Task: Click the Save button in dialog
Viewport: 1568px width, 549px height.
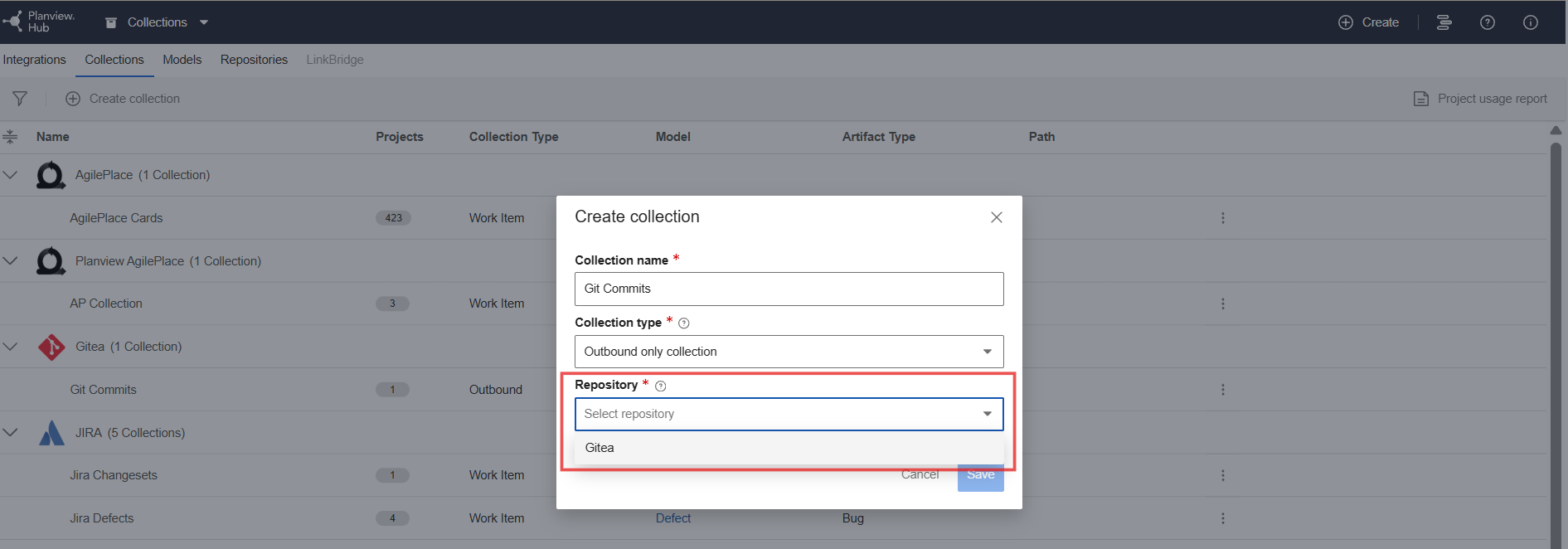Action: [x=980, y=477]
